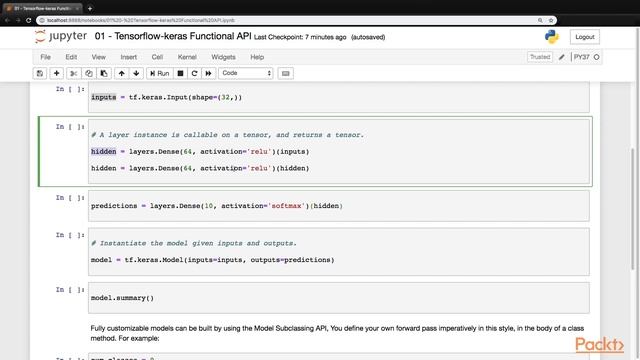Paste cells below icon
Image resolution: width=640 pixels, height=360 pixels.
[x=104, y=73]
